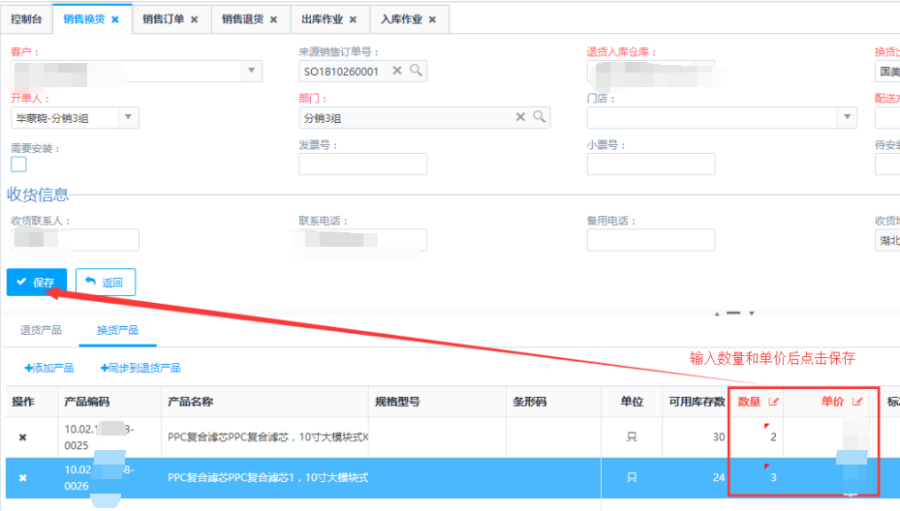
Task: Switch to the 退货产品 tab
Action: click(40, 329)
